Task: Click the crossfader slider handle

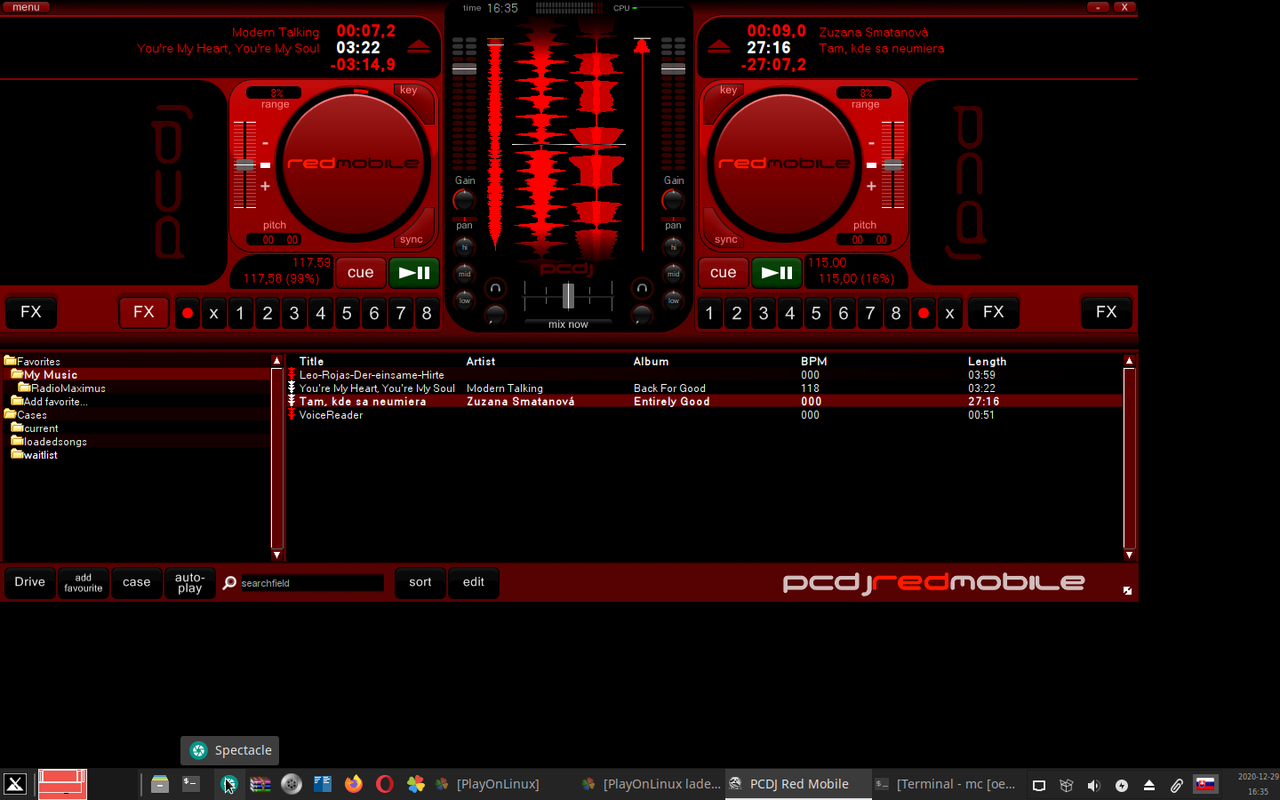Action: (x=568, y=296)
